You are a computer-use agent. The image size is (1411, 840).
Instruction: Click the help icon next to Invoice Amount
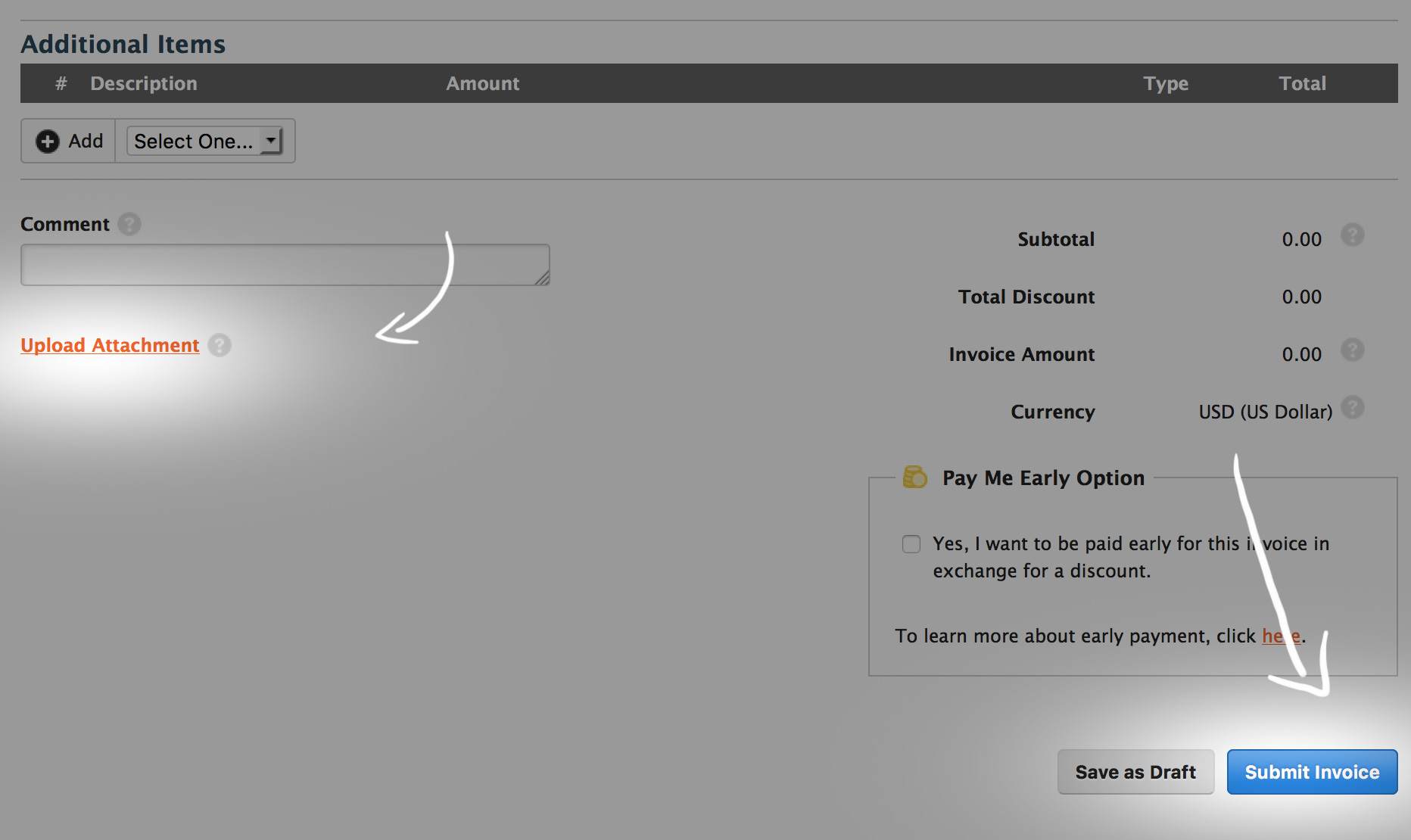tap(1352, 350)
